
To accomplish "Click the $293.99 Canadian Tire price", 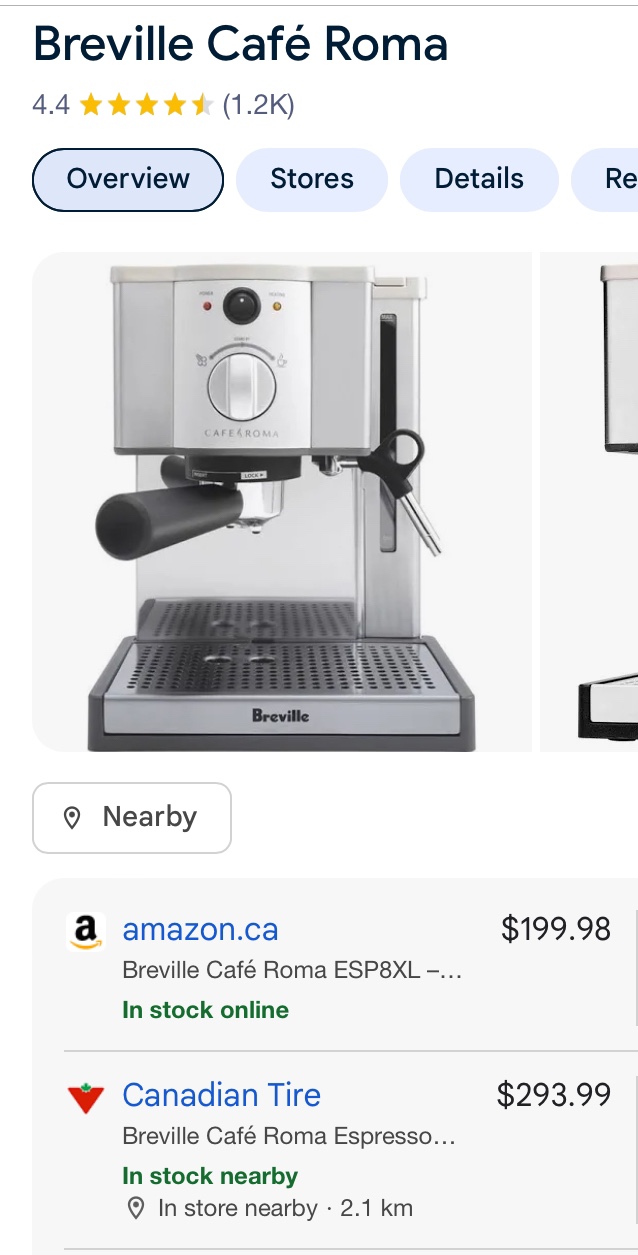I will coord(554,1095).
